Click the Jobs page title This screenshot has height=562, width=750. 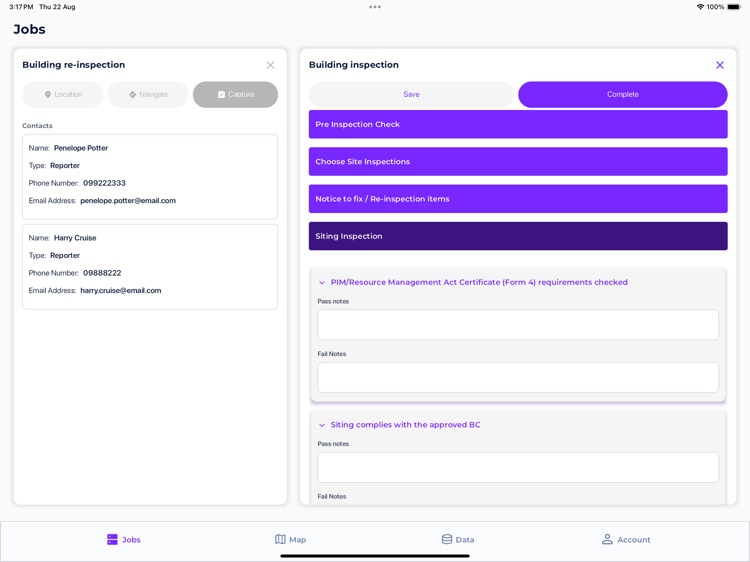[x=29, y=29]
